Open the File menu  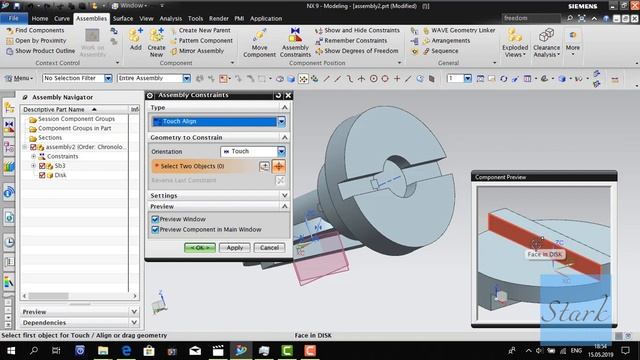[x=13, y=18]
